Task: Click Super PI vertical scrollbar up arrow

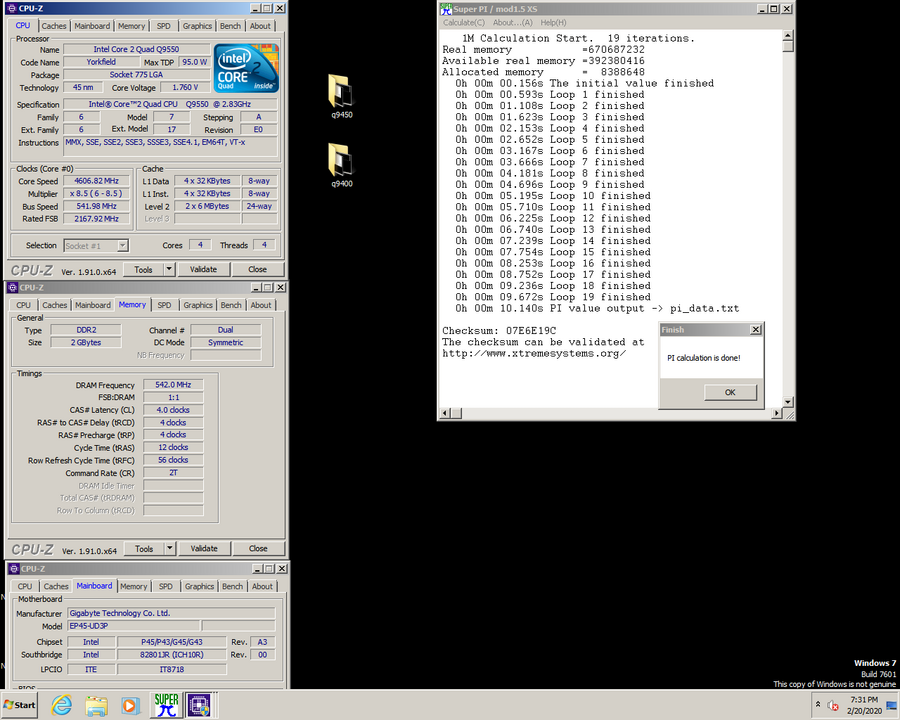Action: [788, 36]
